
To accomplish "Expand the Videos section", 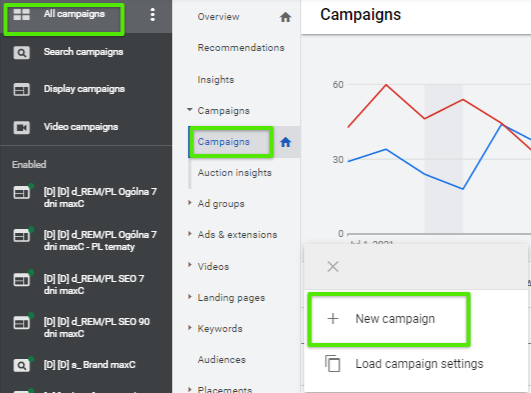I will (x=190, y=265).
